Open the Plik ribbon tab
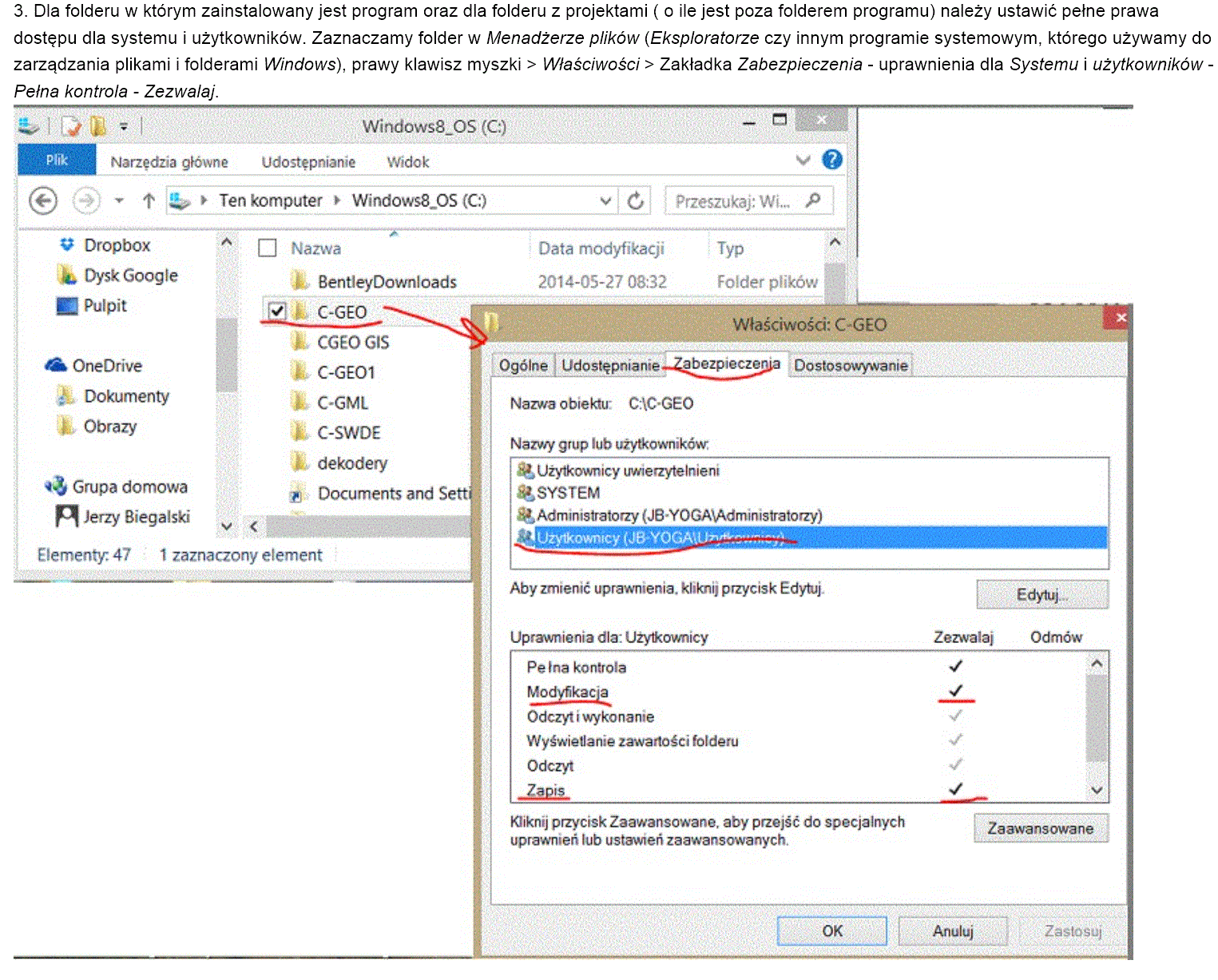 click(x=57, y=160)
